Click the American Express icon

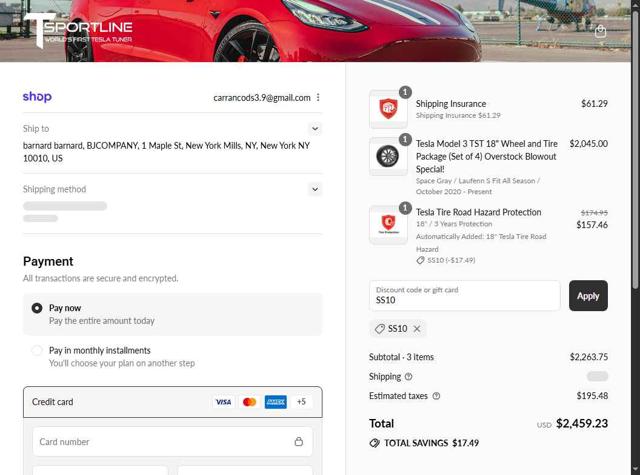point(276,402)
